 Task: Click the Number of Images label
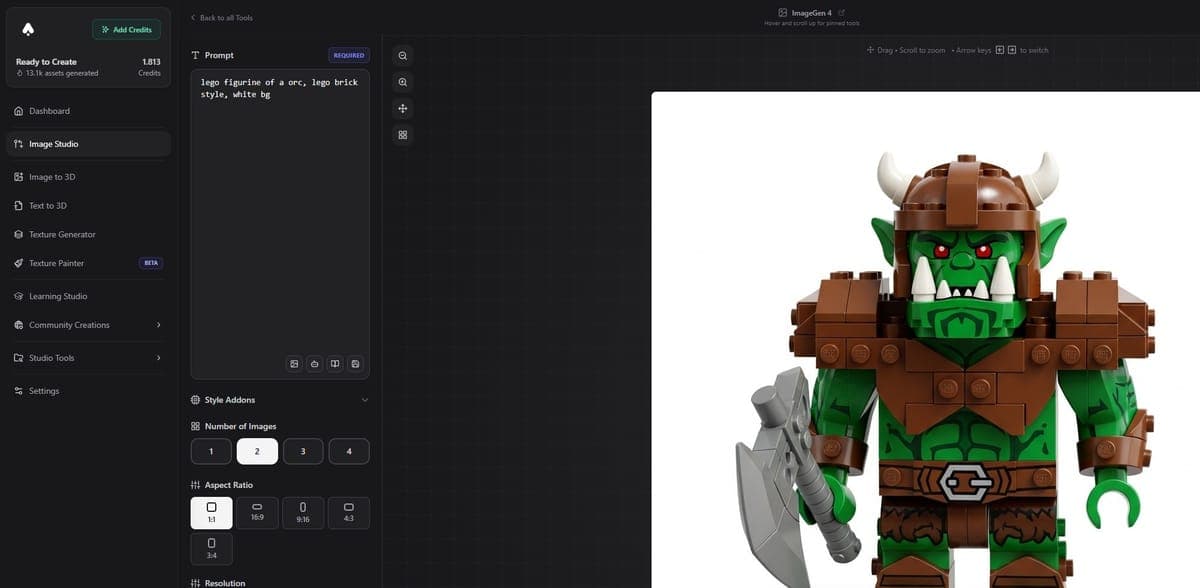coord(240,426)
